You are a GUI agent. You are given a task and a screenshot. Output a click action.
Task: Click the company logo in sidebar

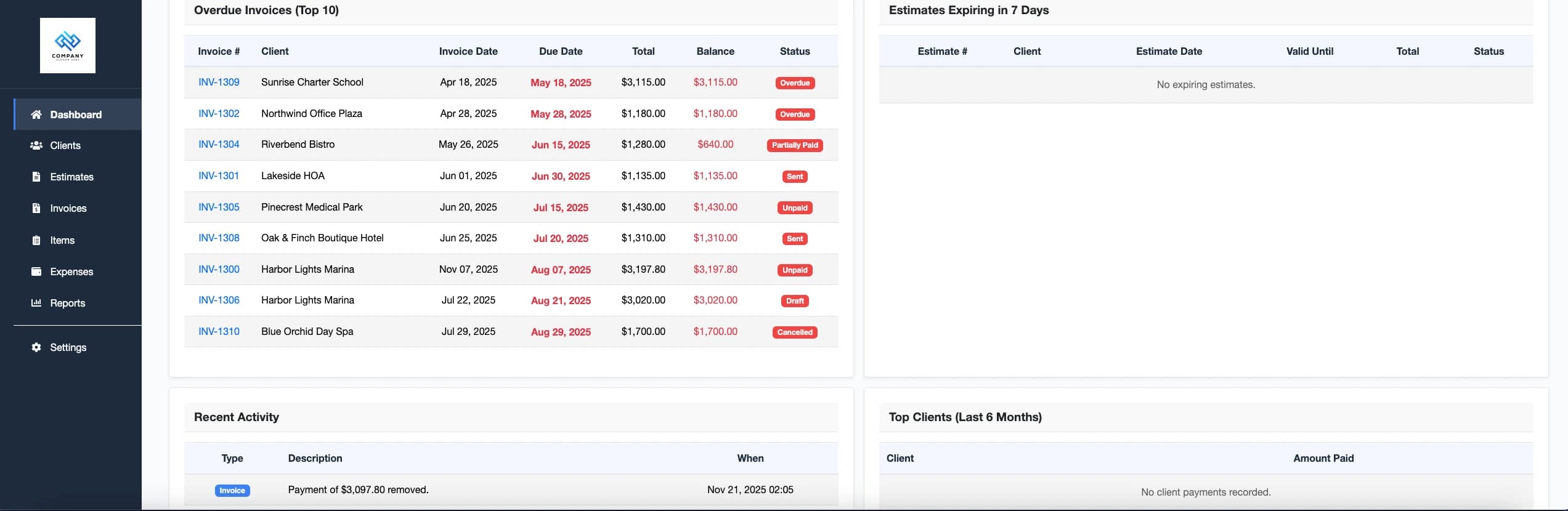click(68, 46)
